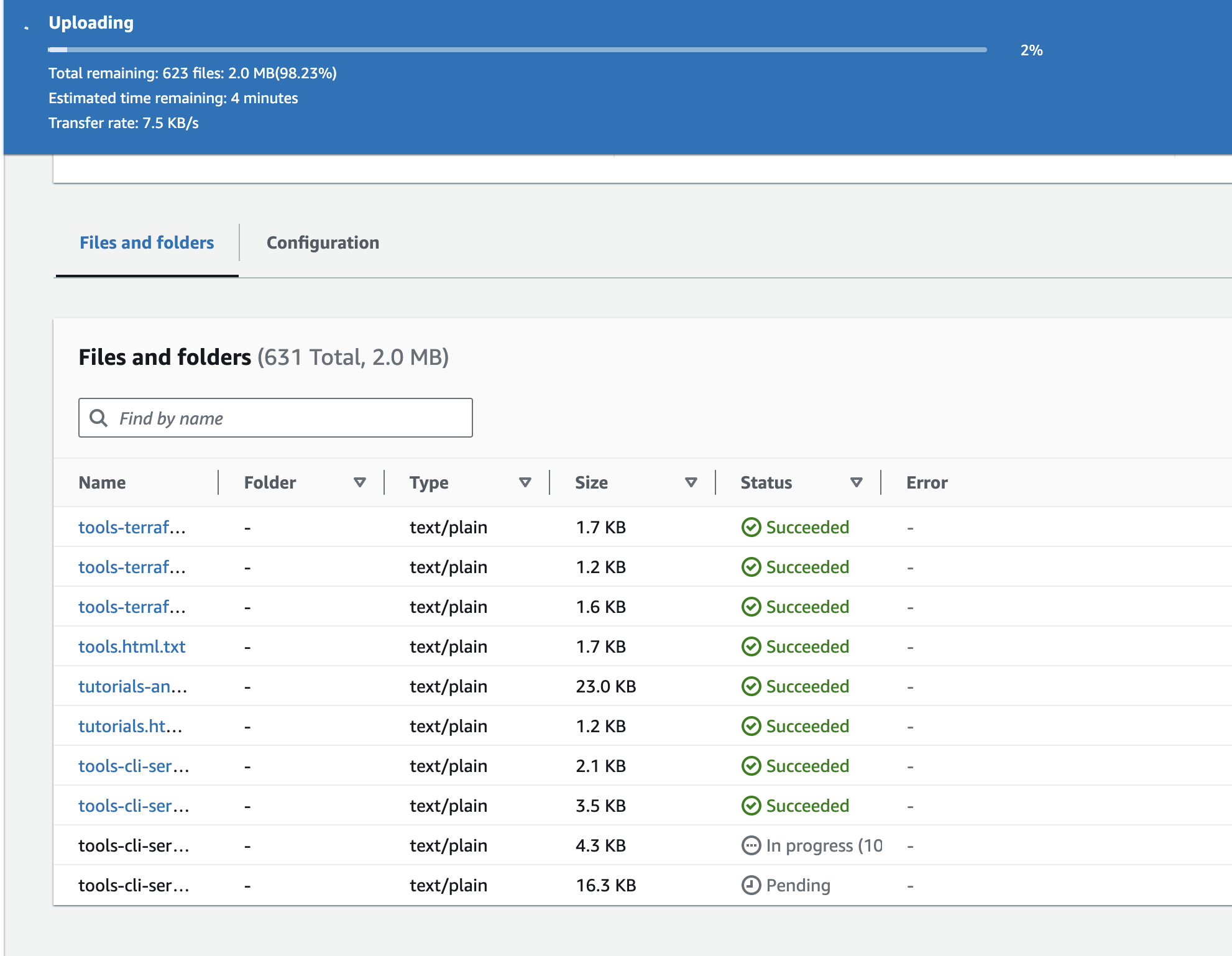The height and width of the screenshot is (956, 1232).
Task: Click Succeeded checkmark icon for 1.6 KB file
Action: [x=751, y=607]
